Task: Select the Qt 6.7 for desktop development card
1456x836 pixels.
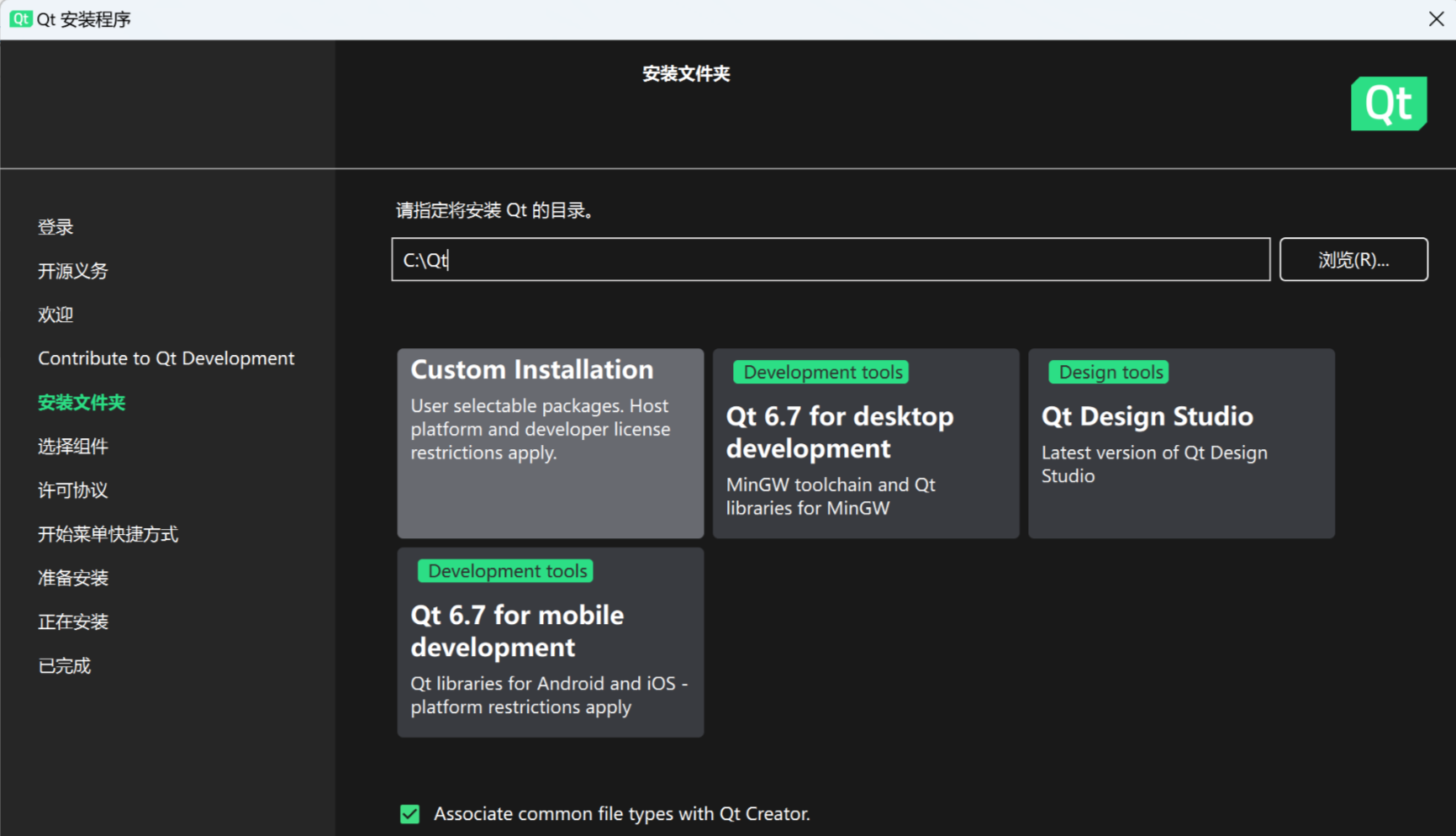Action: coord(866,443)
